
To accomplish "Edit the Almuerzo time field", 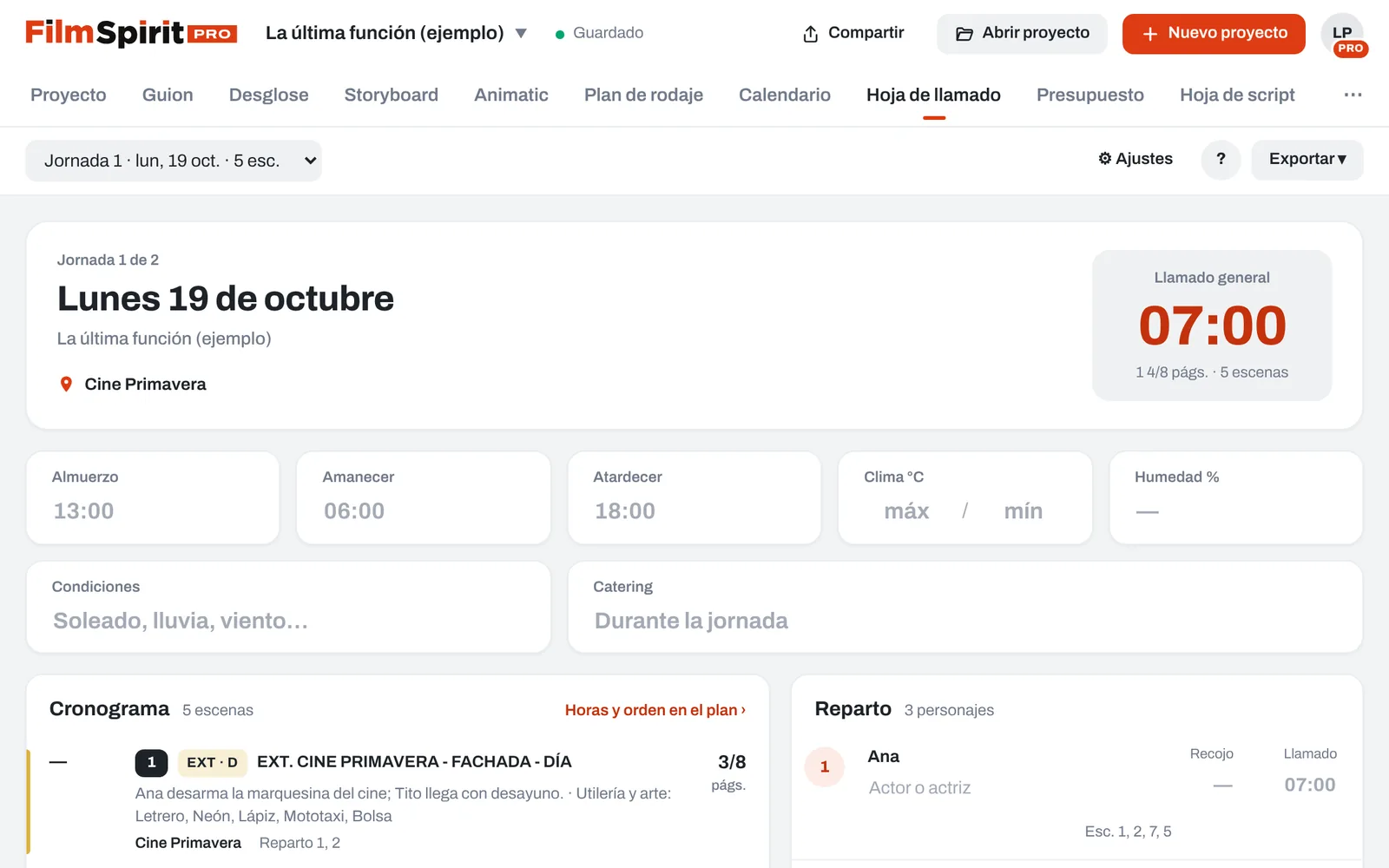I will (x=153, y=511).
